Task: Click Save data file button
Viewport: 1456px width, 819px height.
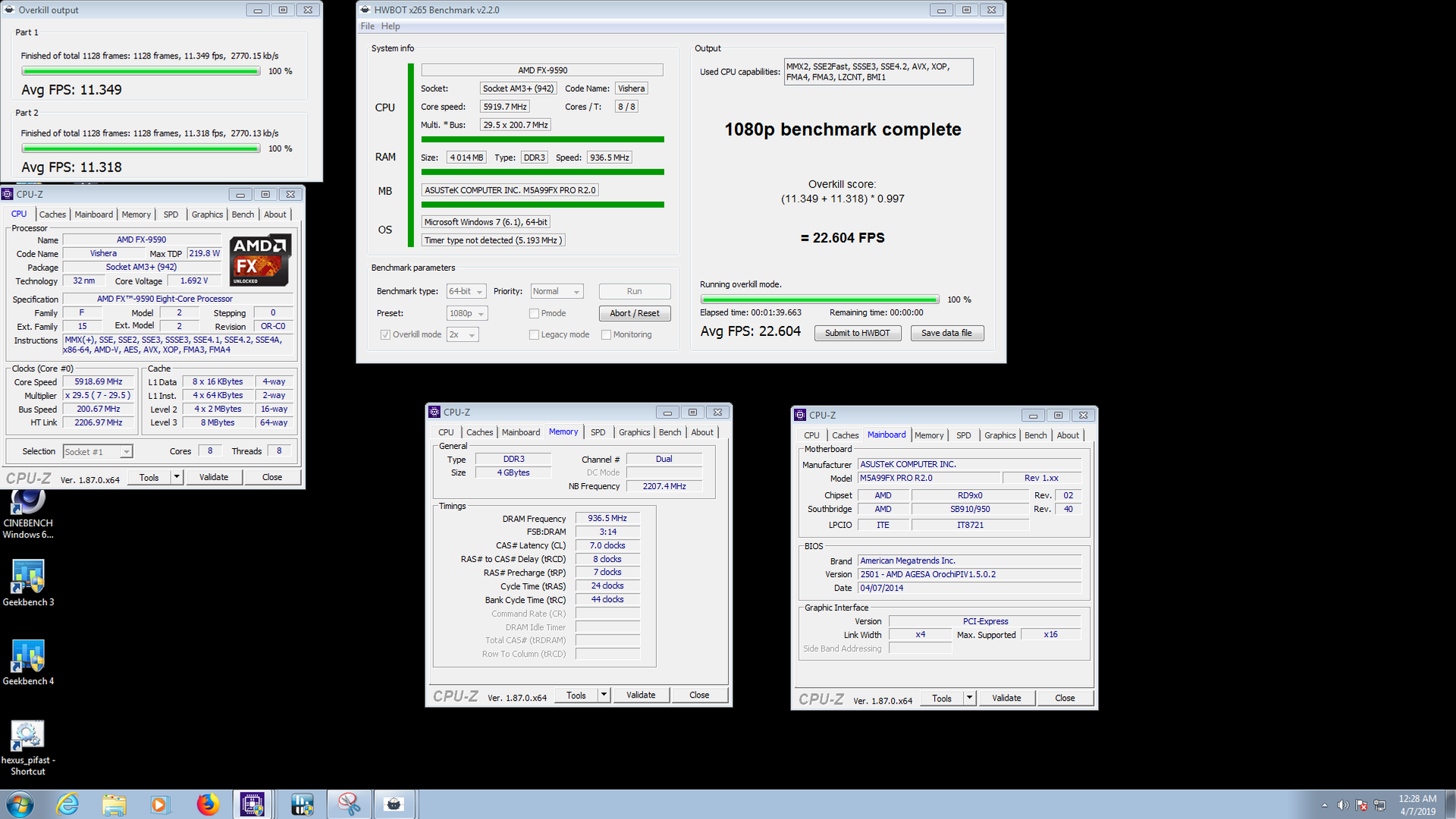Action: click(946, 333)
